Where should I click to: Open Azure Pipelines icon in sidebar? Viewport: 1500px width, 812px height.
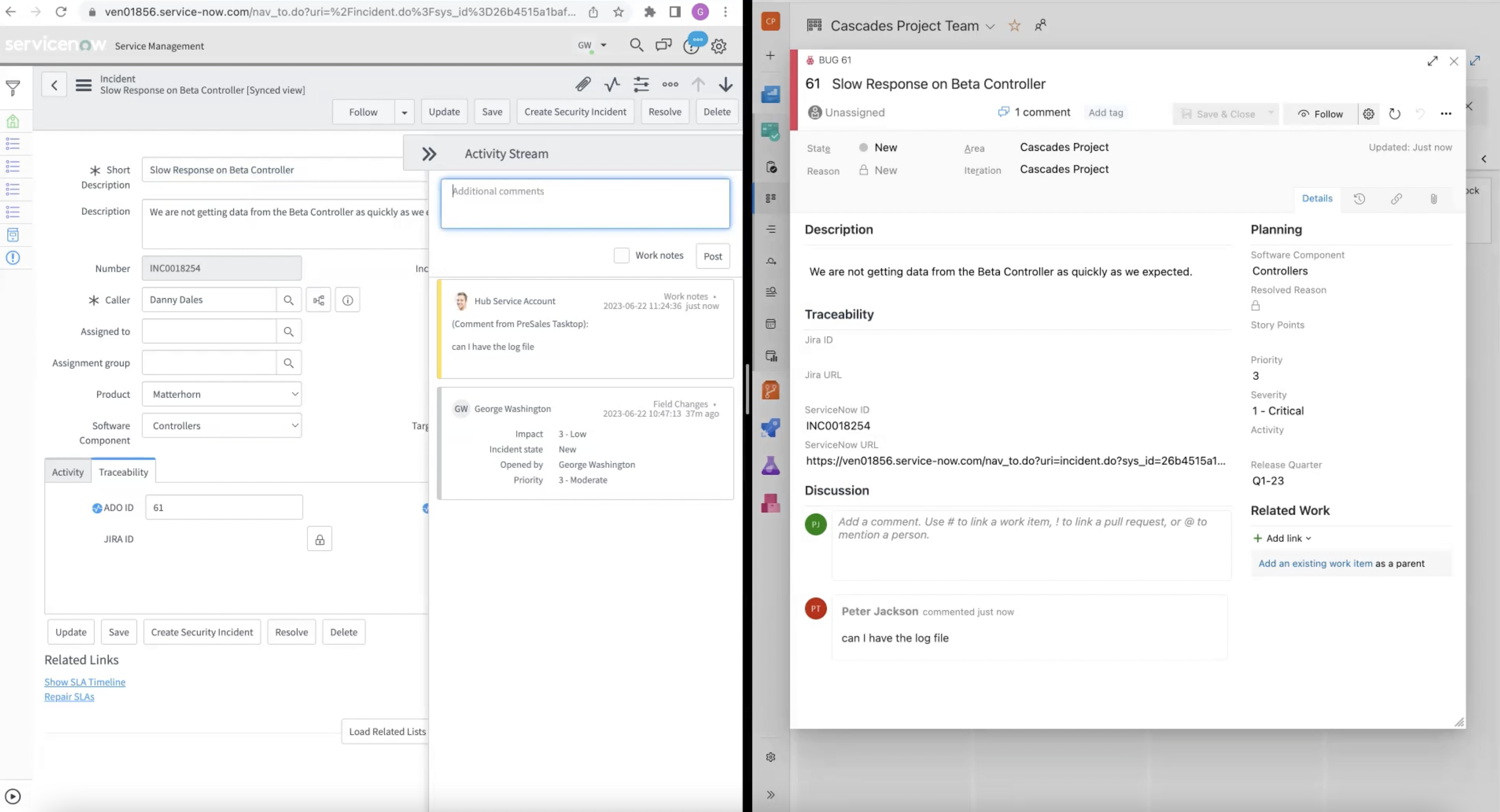(770, 428)
